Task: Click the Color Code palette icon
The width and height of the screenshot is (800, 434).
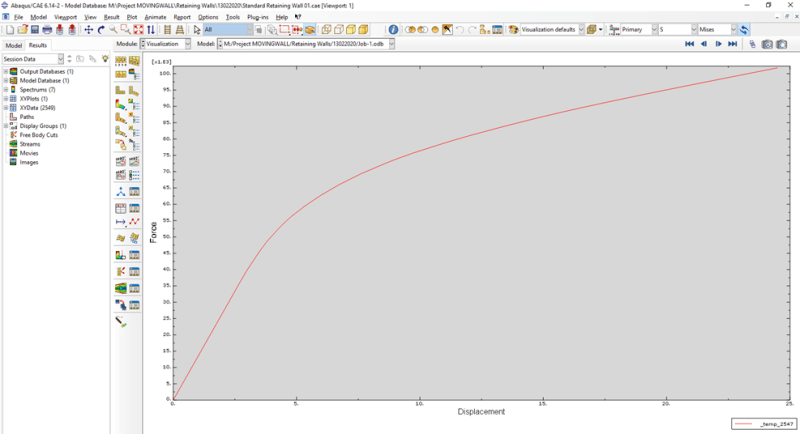Action: pyautogui.click(x=513, y=30)
